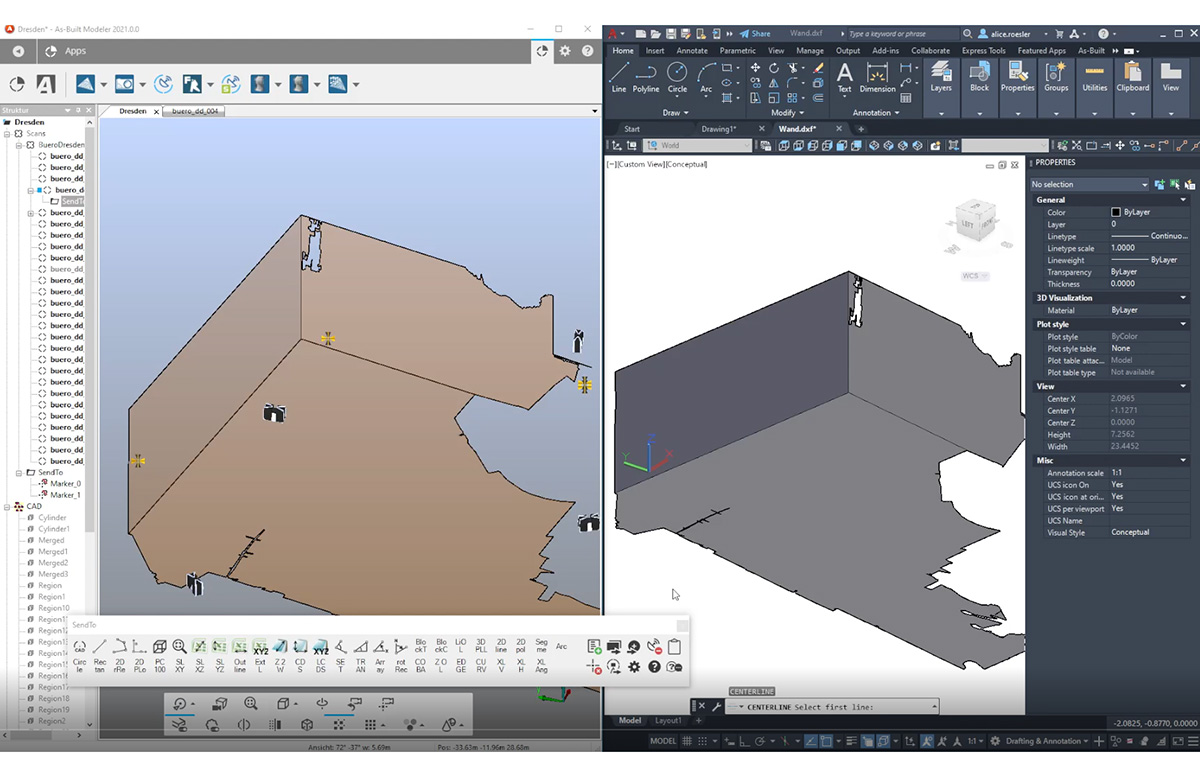Toggle grid display in the status bar

tap(689, 741)
